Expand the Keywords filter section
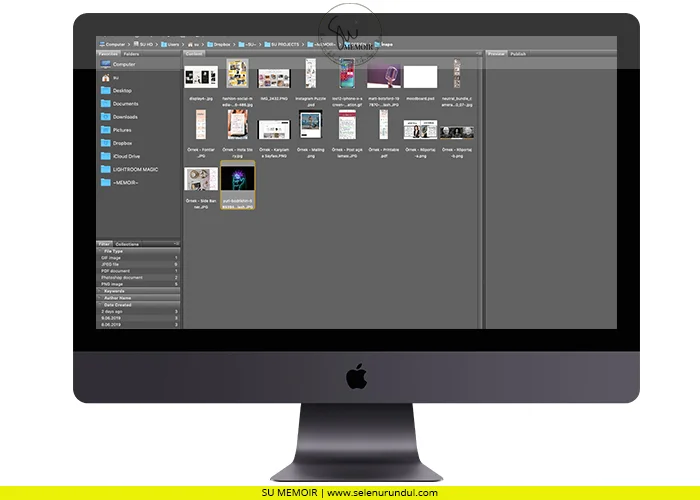The image size is (700, 500). (100, 291)
